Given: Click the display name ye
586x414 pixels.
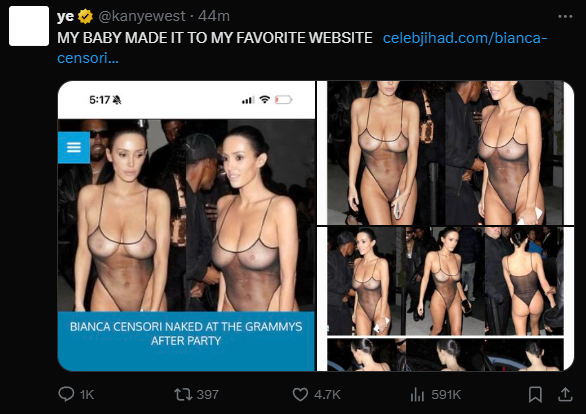Looking at the screenshot, I should pyautogui.click(x=66, y=16).
